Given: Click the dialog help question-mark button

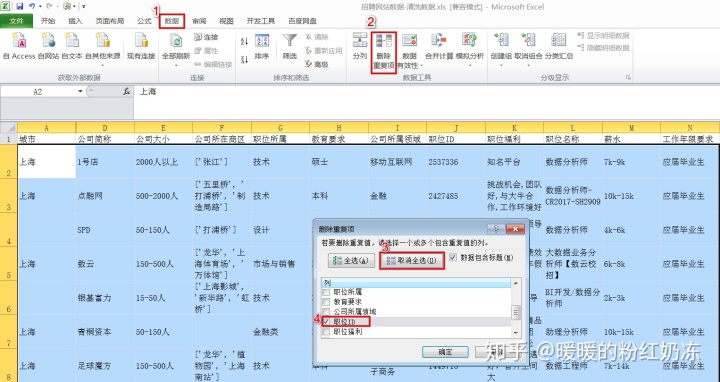Looking at the screenshot, I should pyautogui.click(x=496, y=229).
